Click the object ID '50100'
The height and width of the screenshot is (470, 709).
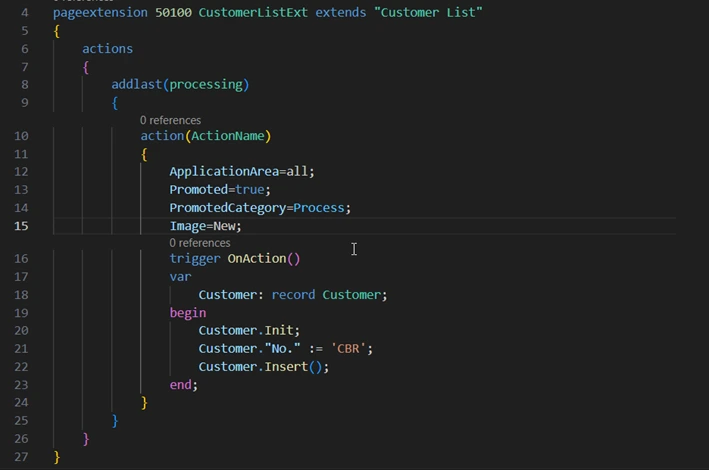(x=173, y=13)
